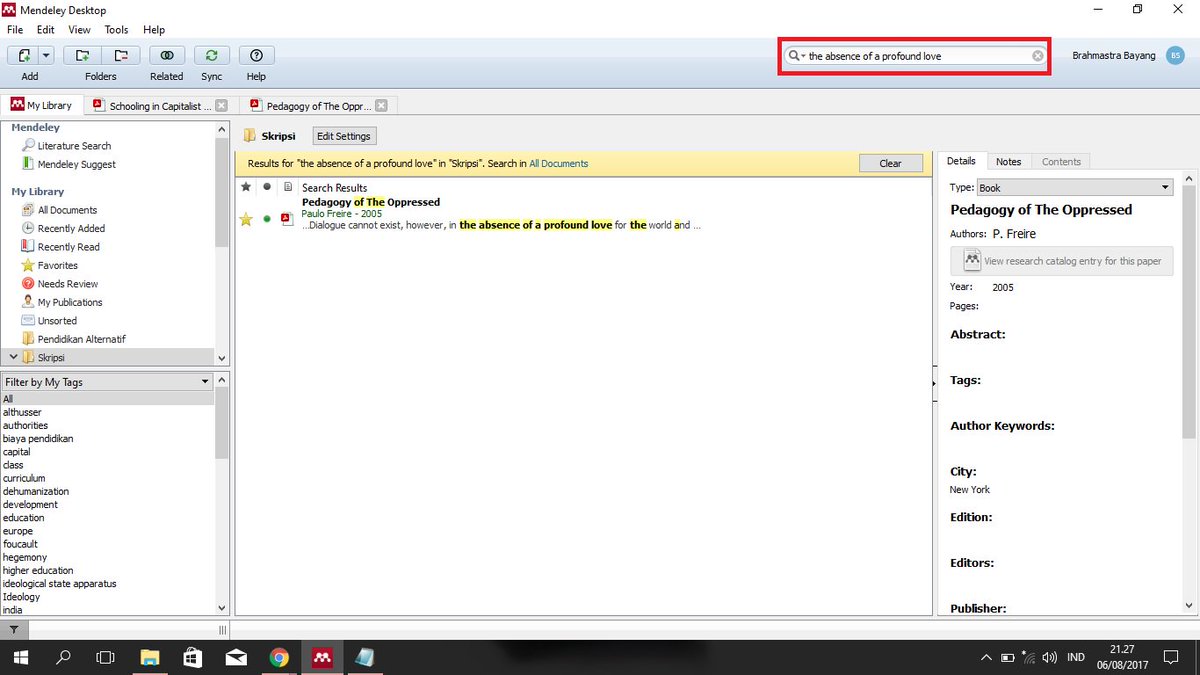Click the Add document toolbar icon

point(23,56)
